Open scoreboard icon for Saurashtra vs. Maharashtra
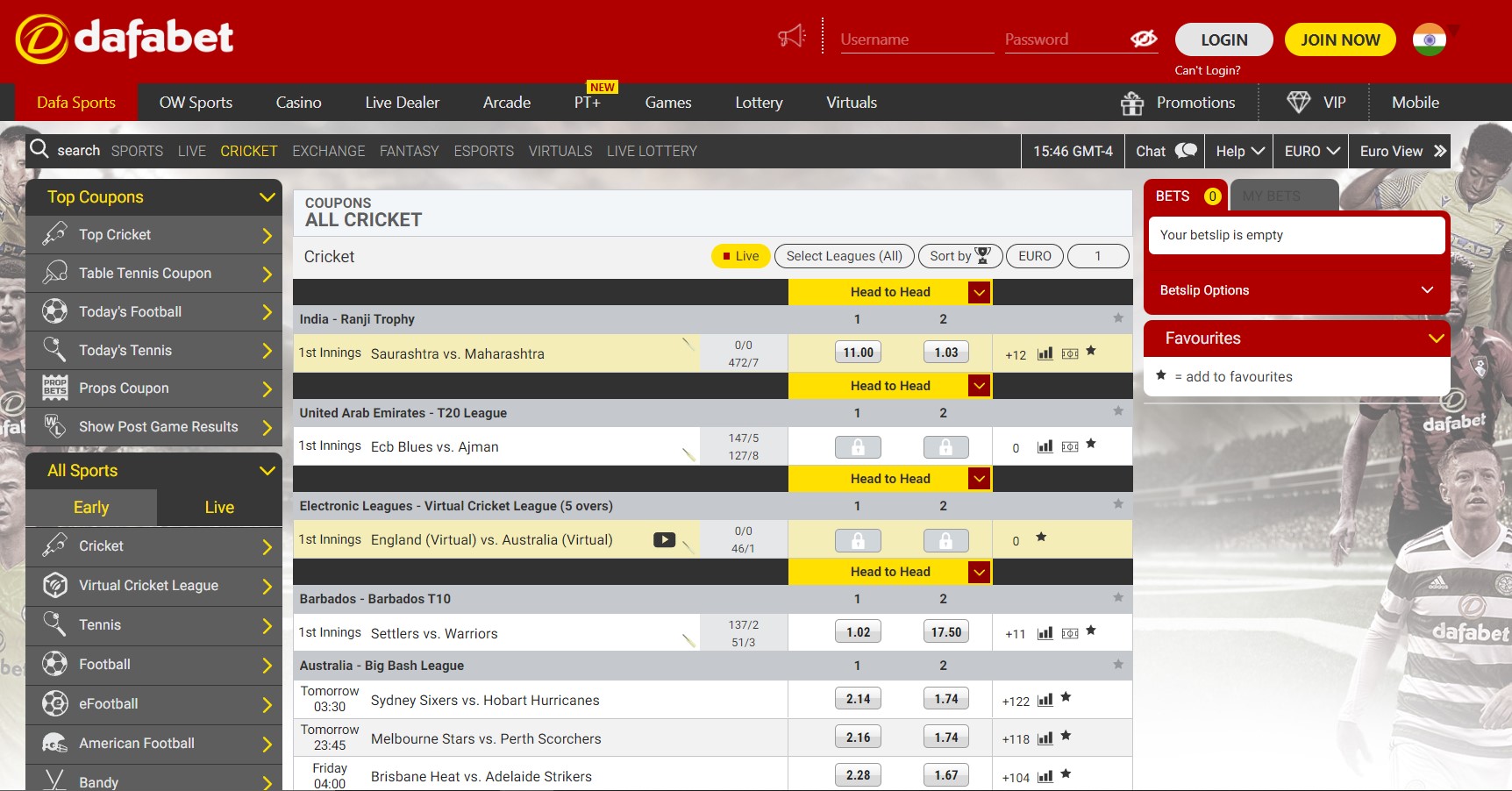 pyautogui.click(x=1070, y=353)
